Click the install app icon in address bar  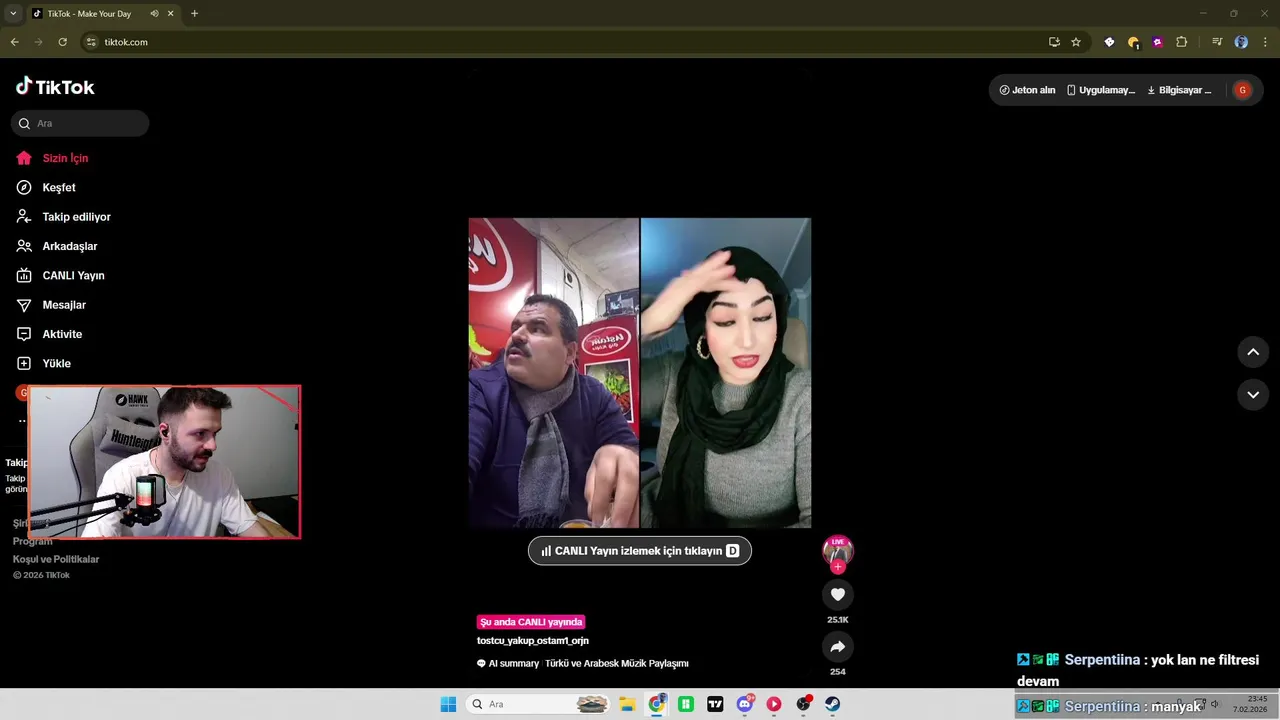1054,42
